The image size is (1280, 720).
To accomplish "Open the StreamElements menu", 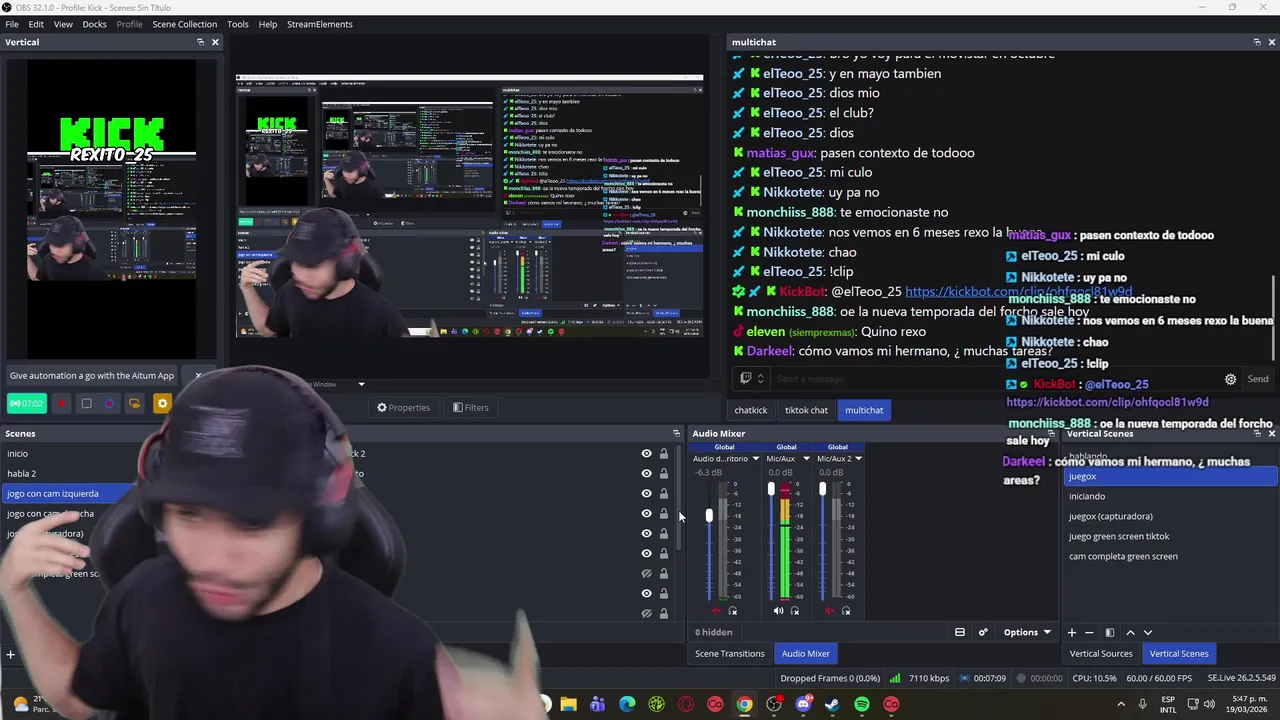I will [320, 24].
